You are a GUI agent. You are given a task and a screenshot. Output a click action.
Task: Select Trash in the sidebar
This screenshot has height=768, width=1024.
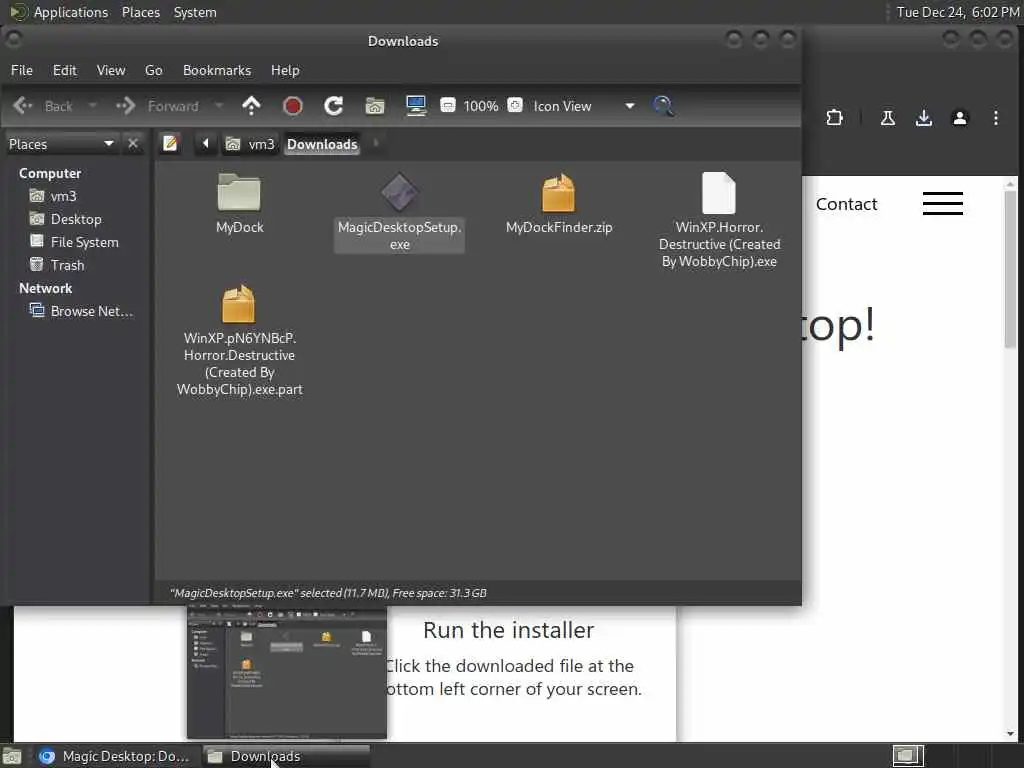click(x=57, y=264)
